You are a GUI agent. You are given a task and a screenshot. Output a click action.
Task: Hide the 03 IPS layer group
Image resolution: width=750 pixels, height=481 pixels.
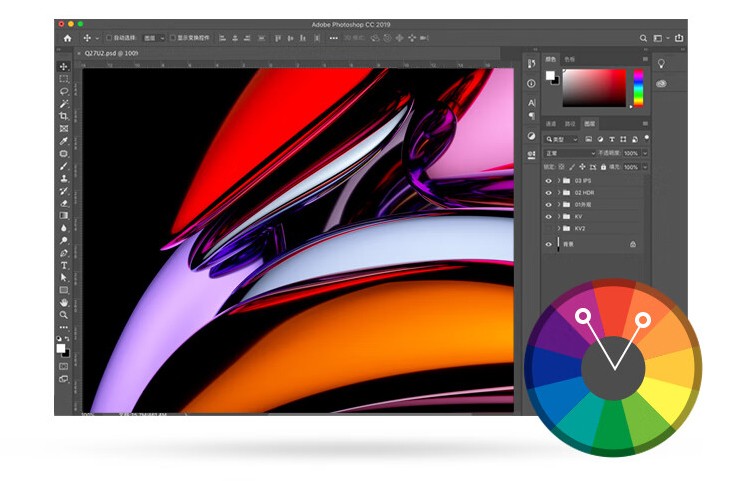549,181
